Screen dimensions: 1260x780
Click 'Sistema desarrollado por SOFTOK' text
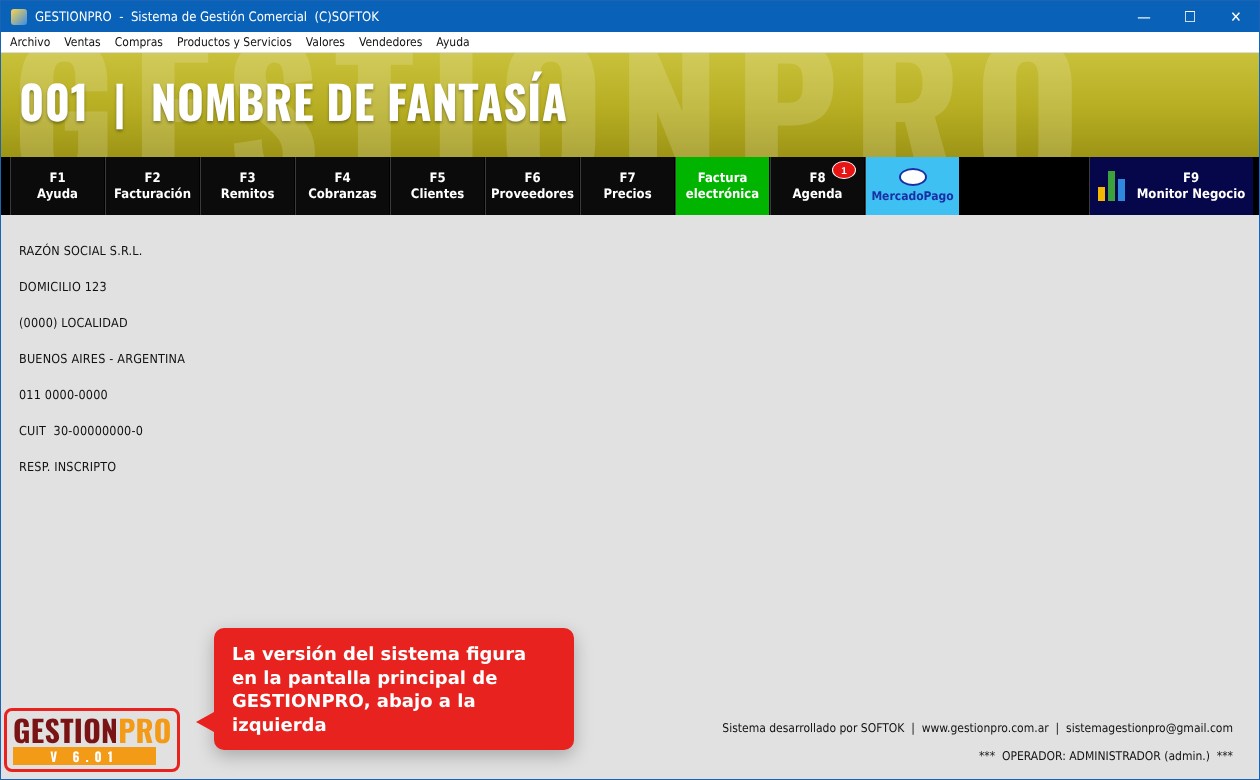(x=813, y=728)
